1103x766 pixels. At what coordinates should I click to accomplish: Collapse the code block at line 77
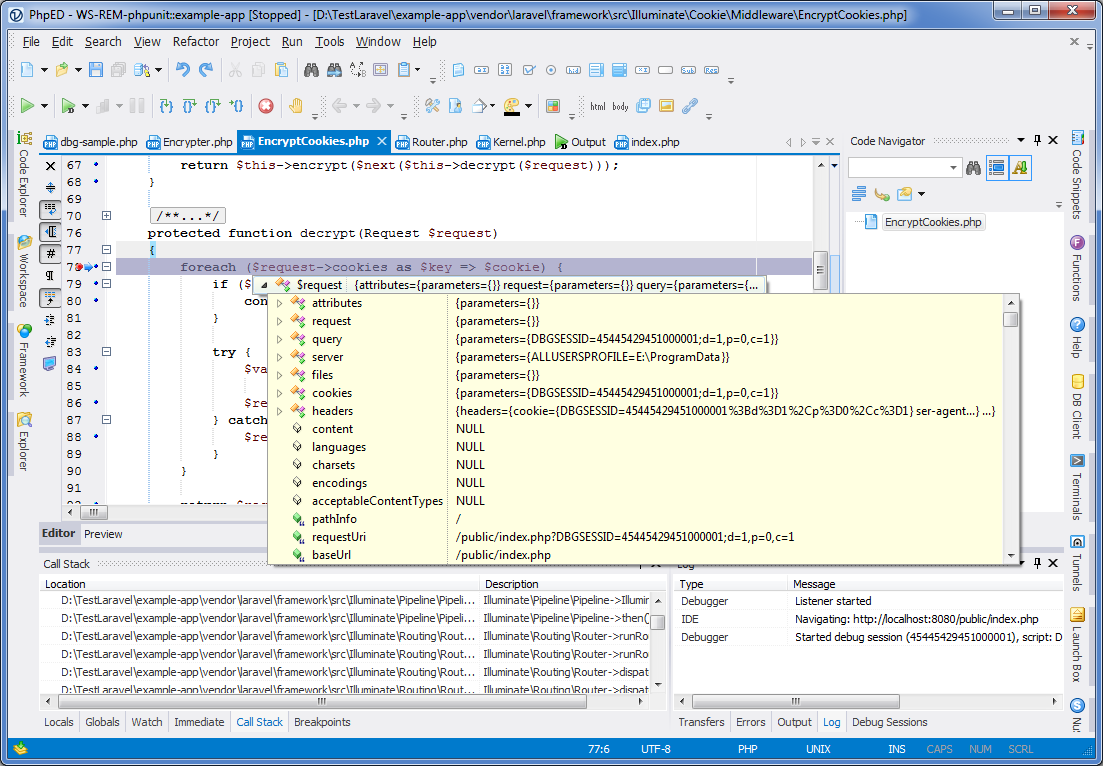click(x=106, y=250)
